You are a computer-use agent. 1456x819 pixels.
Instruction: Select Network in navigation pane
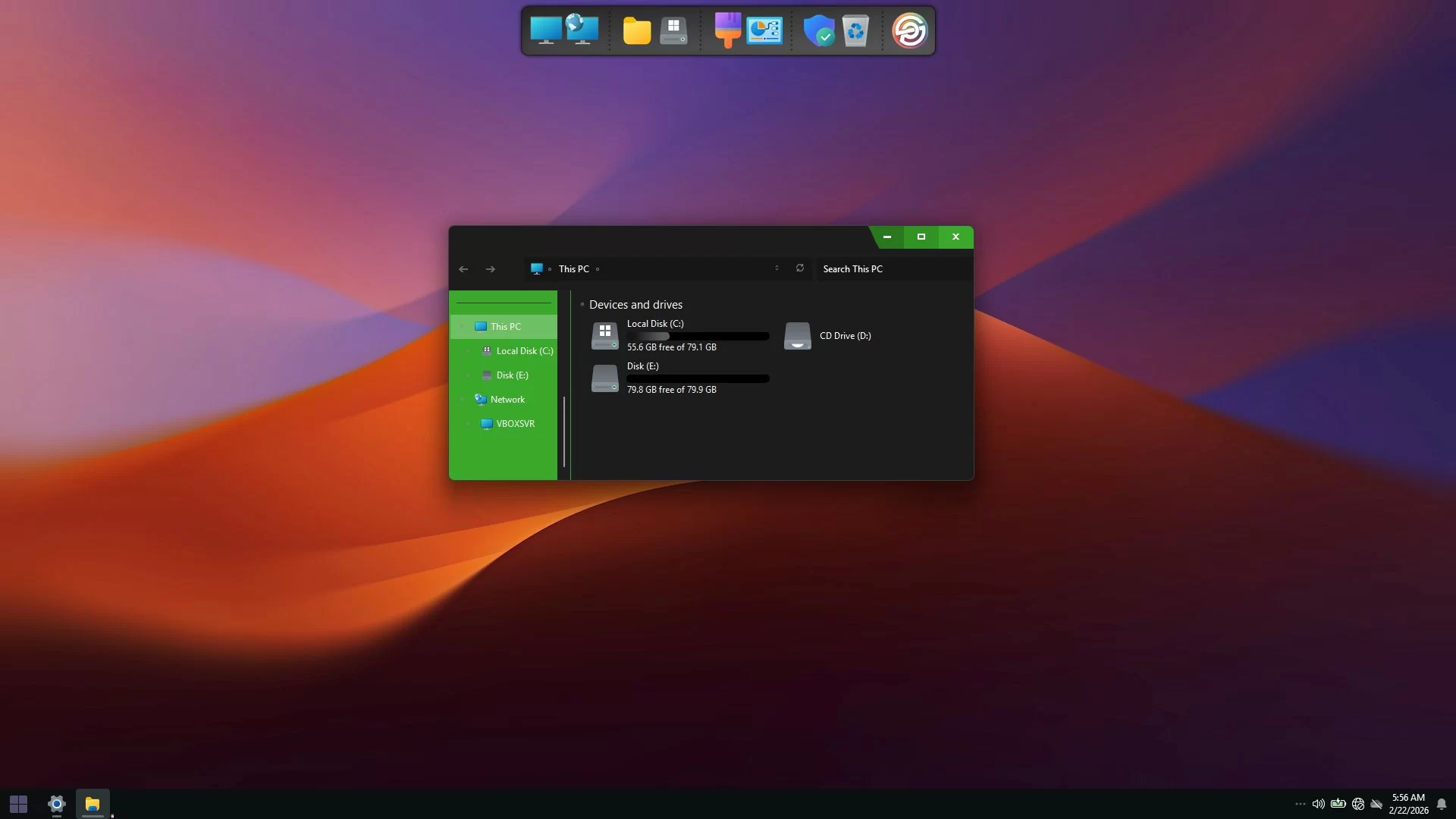(507, 400)
